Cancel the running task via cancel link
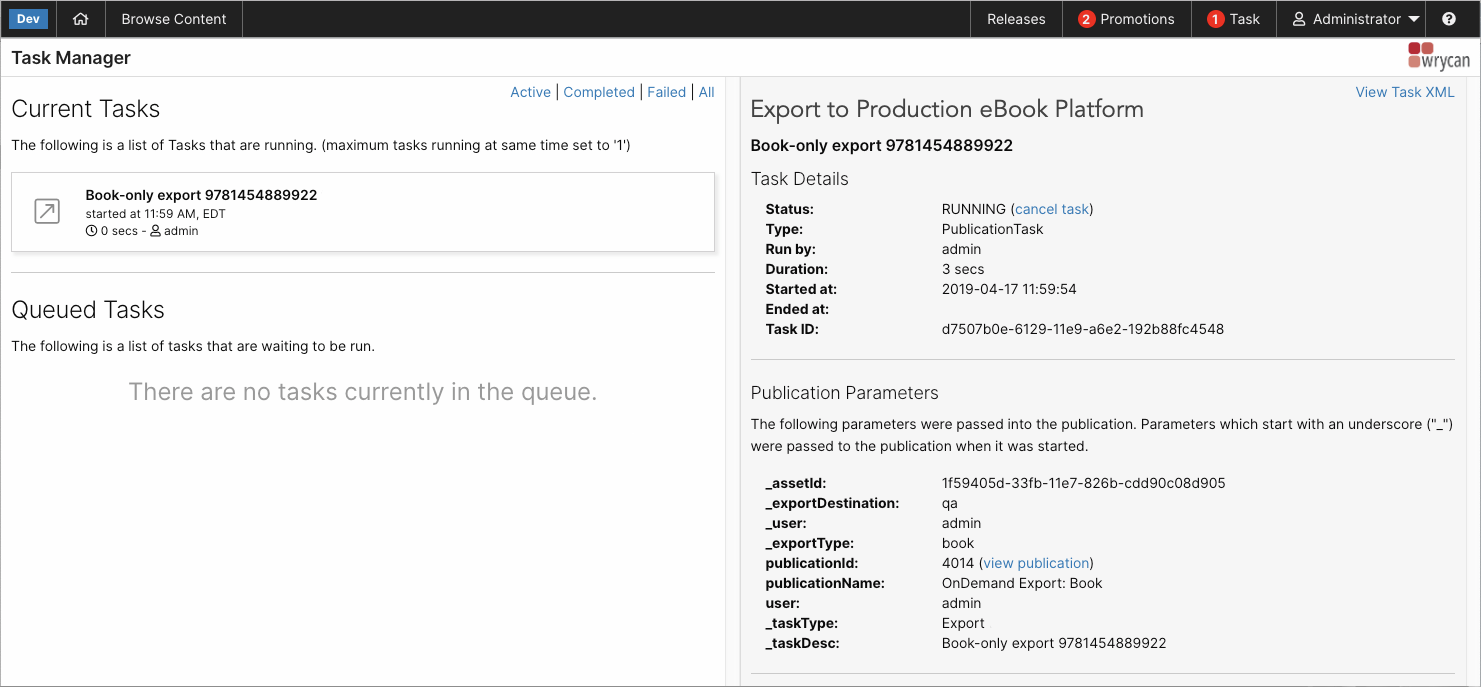The image size is (1481, 687). [x=1052, y=209]
